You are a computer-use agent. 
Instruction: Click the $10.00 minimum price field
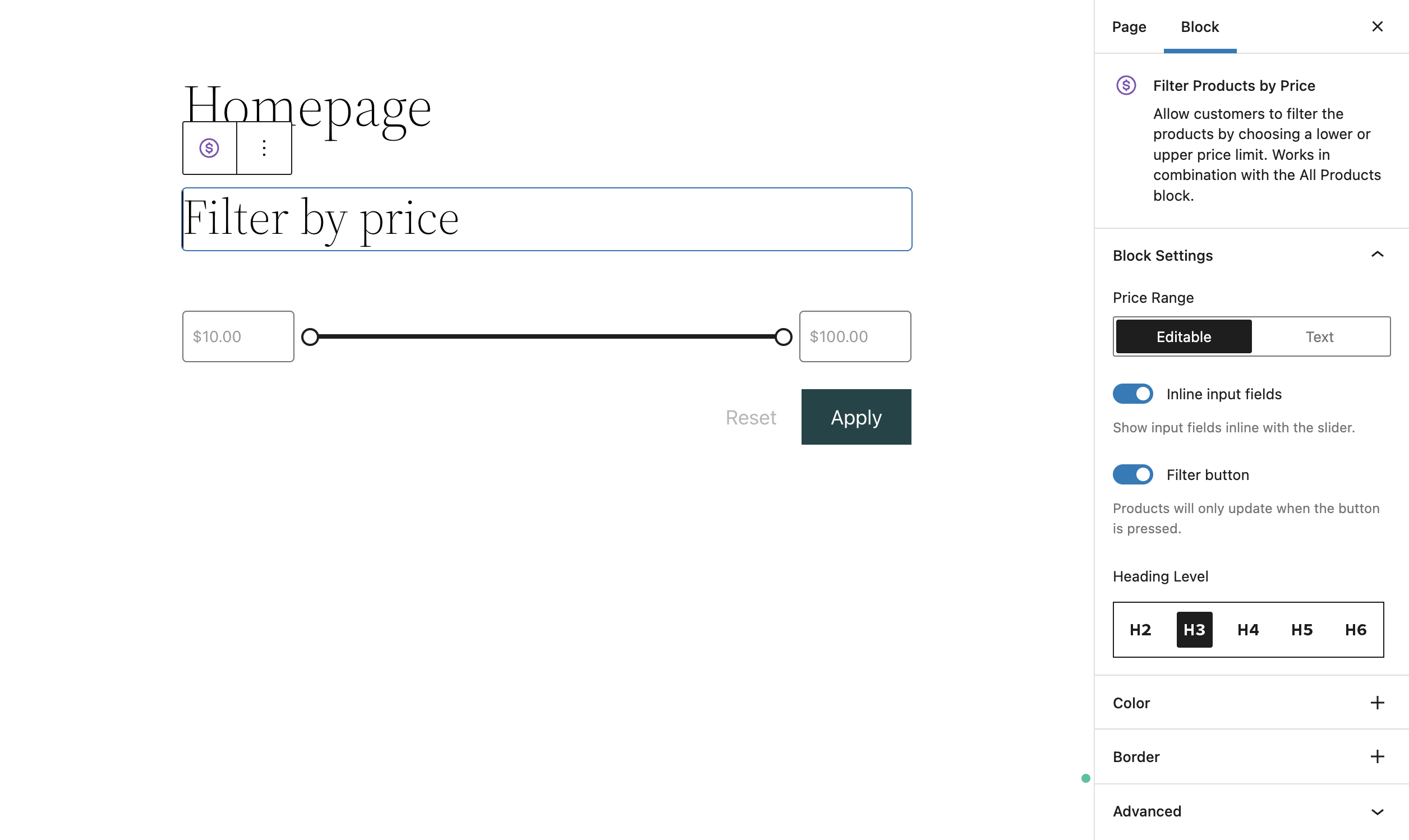[238, 336]
